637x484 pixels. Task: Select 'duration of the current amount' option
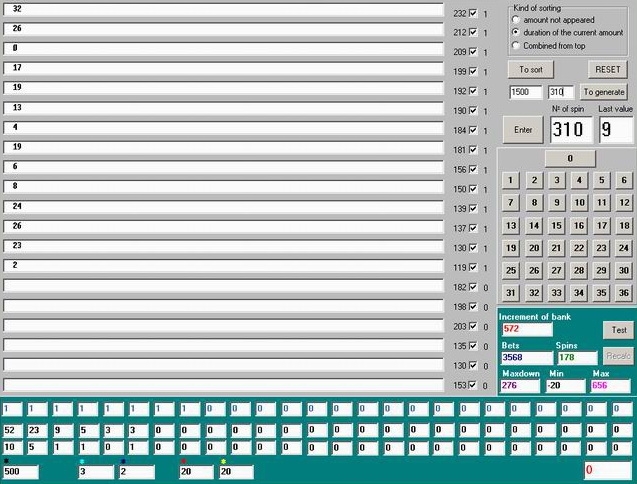coord(516,32)
